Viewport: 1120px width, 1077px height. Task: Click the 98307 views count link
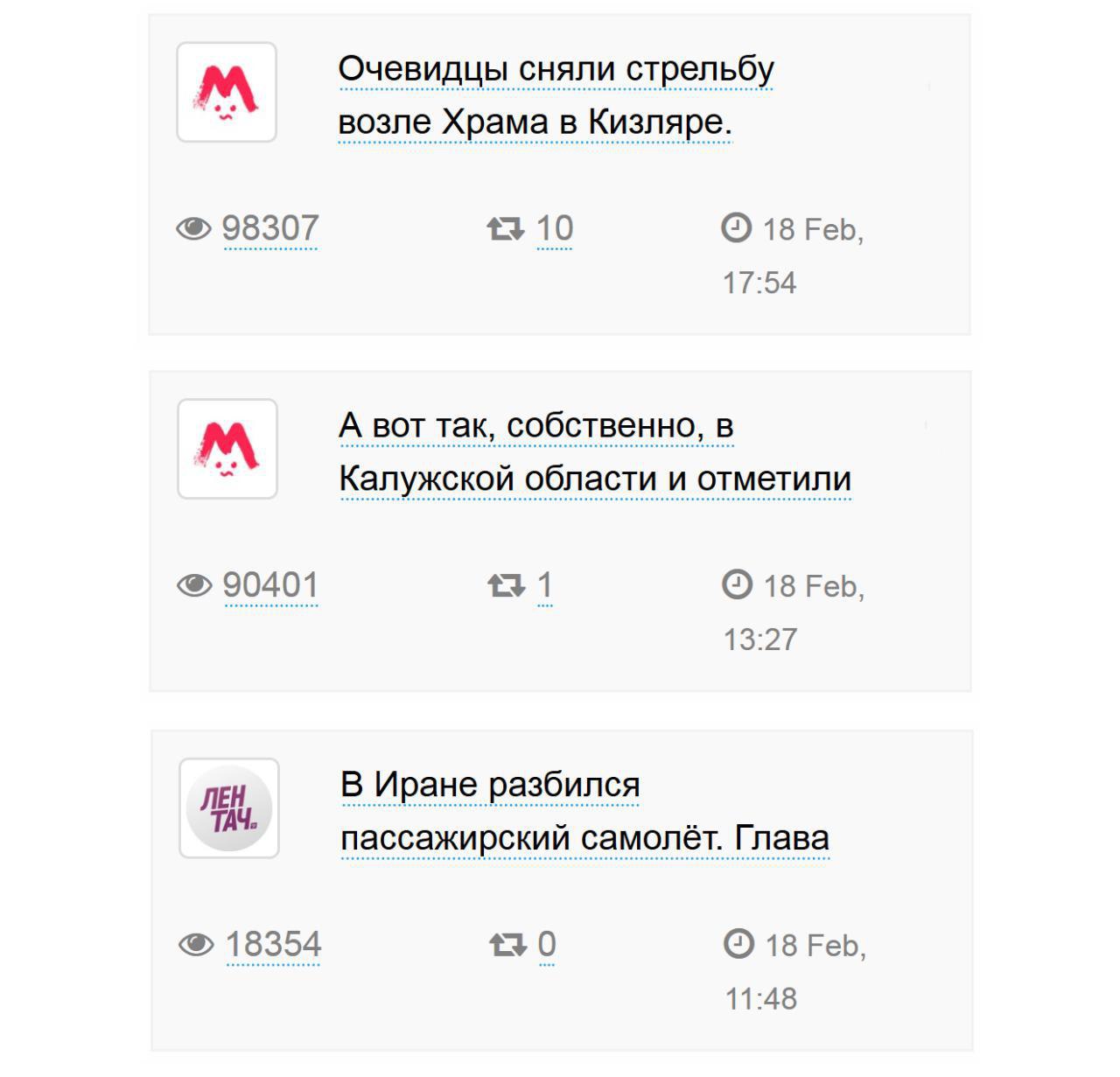click(270, 229)
